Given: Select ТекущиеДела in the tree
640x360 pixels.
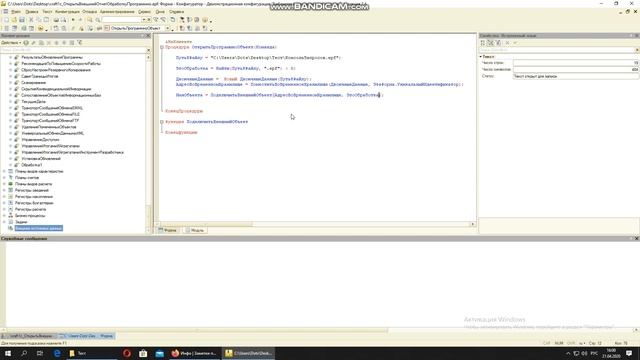Looking at the screenshot, I should click(x=33, y=102).
